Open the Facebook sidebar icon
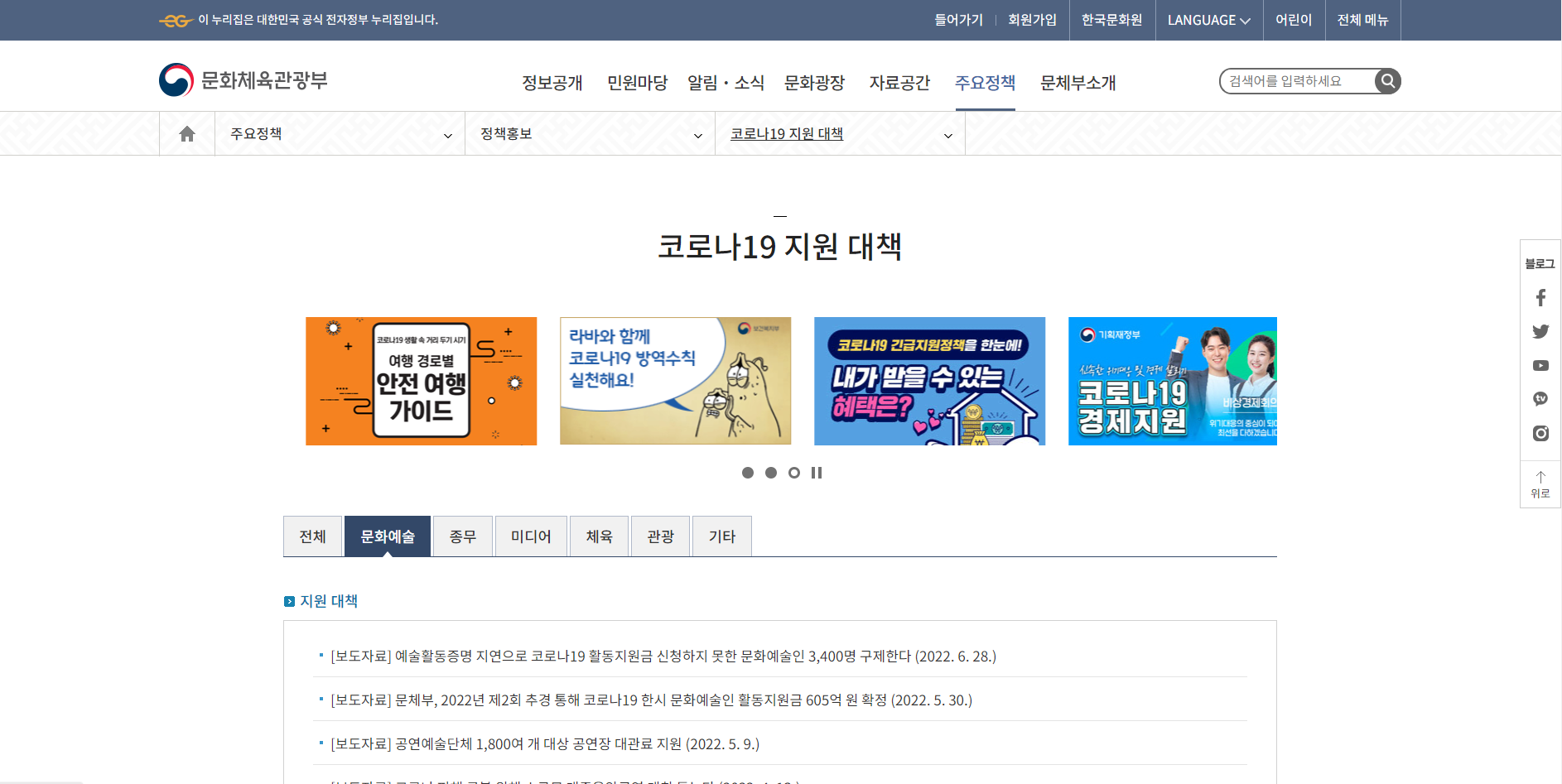This screenshot has width=1562, height=784. click(1540, 298)
